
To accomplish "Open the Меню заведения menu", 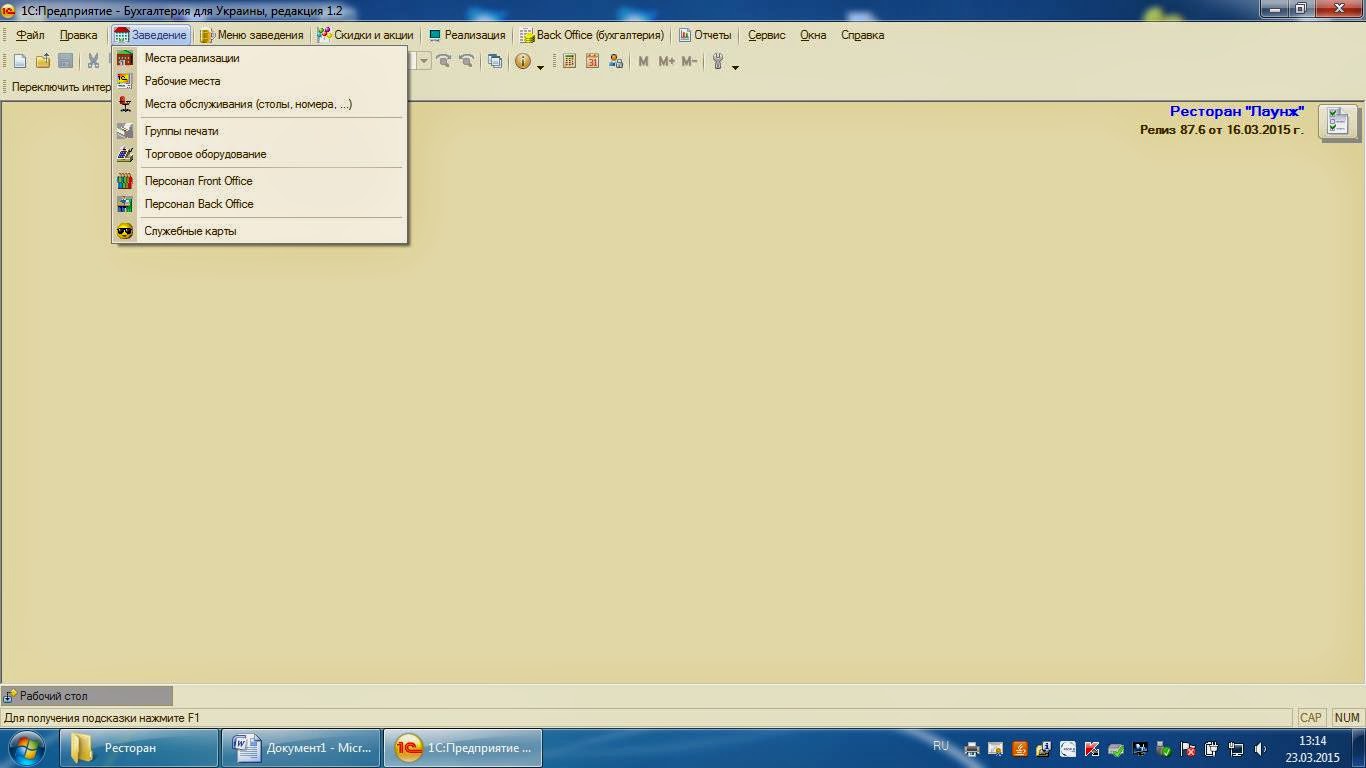I will point(251,35).
